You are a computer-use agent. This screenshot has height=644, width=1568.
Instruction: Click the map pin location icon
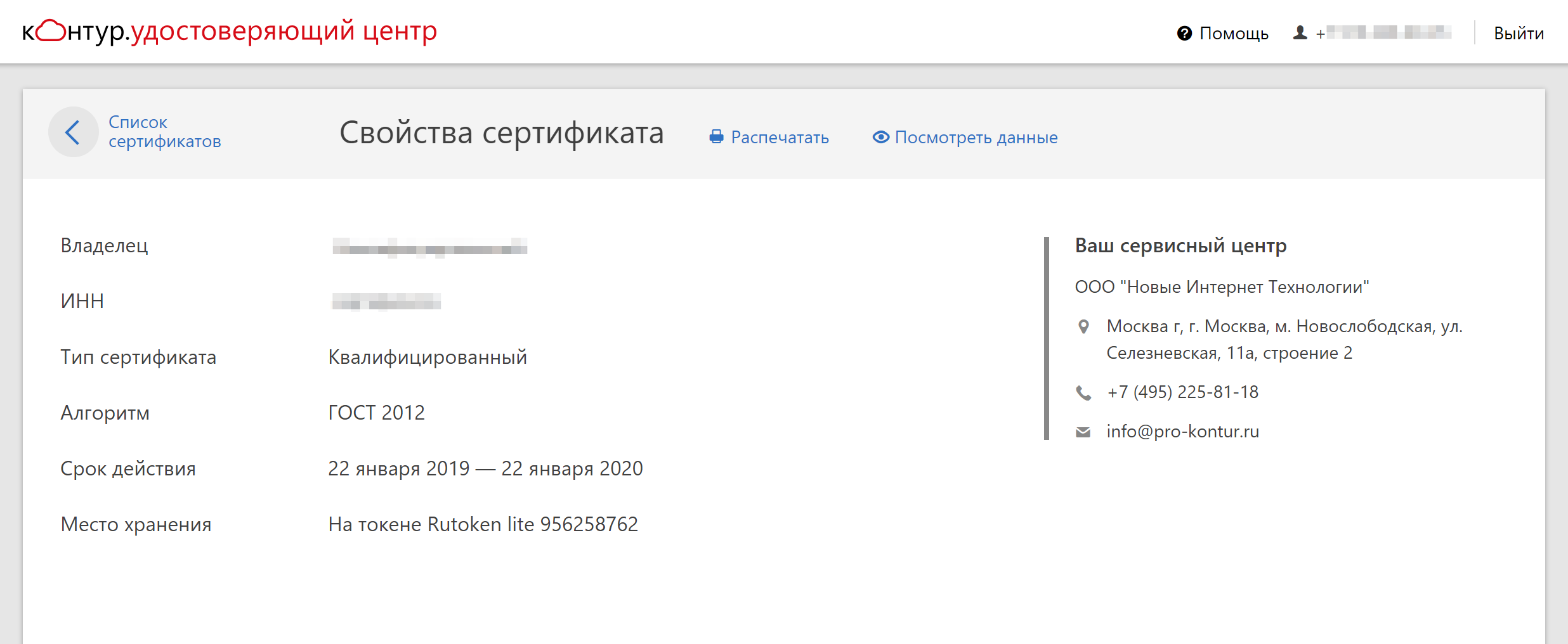(x=1083, y=327)
